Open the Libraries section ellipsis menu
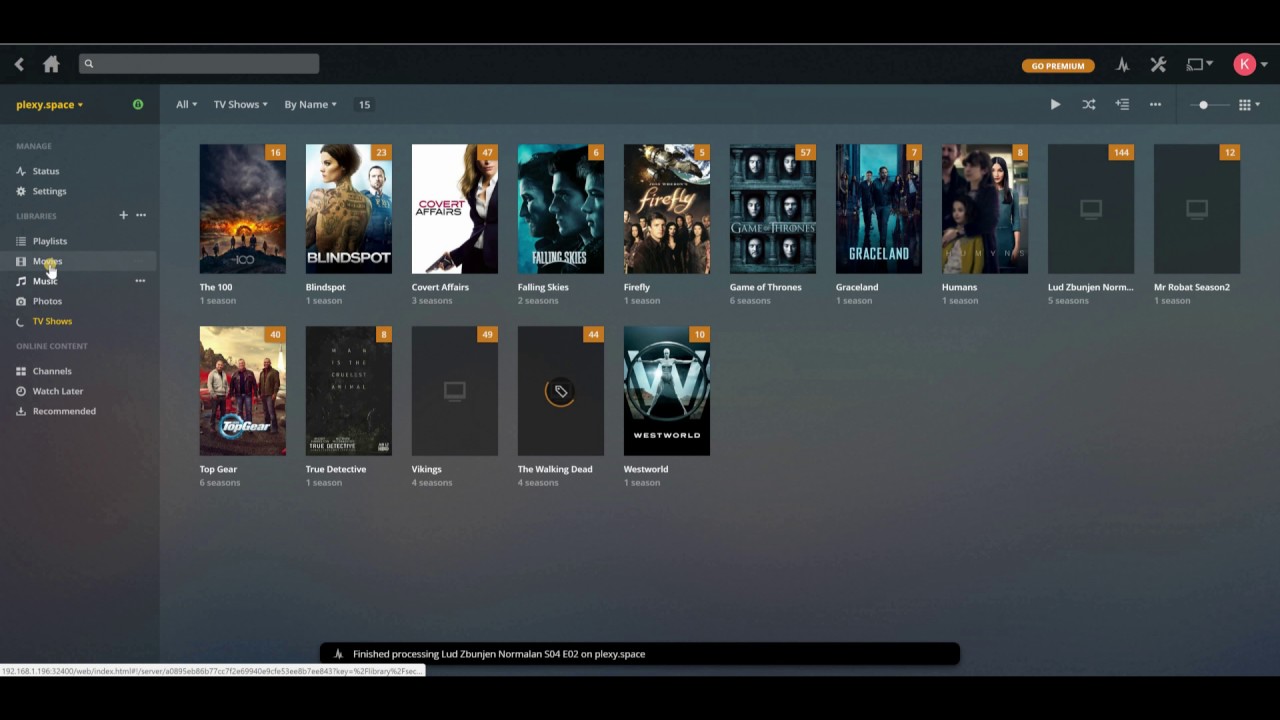 coord(141,215)
